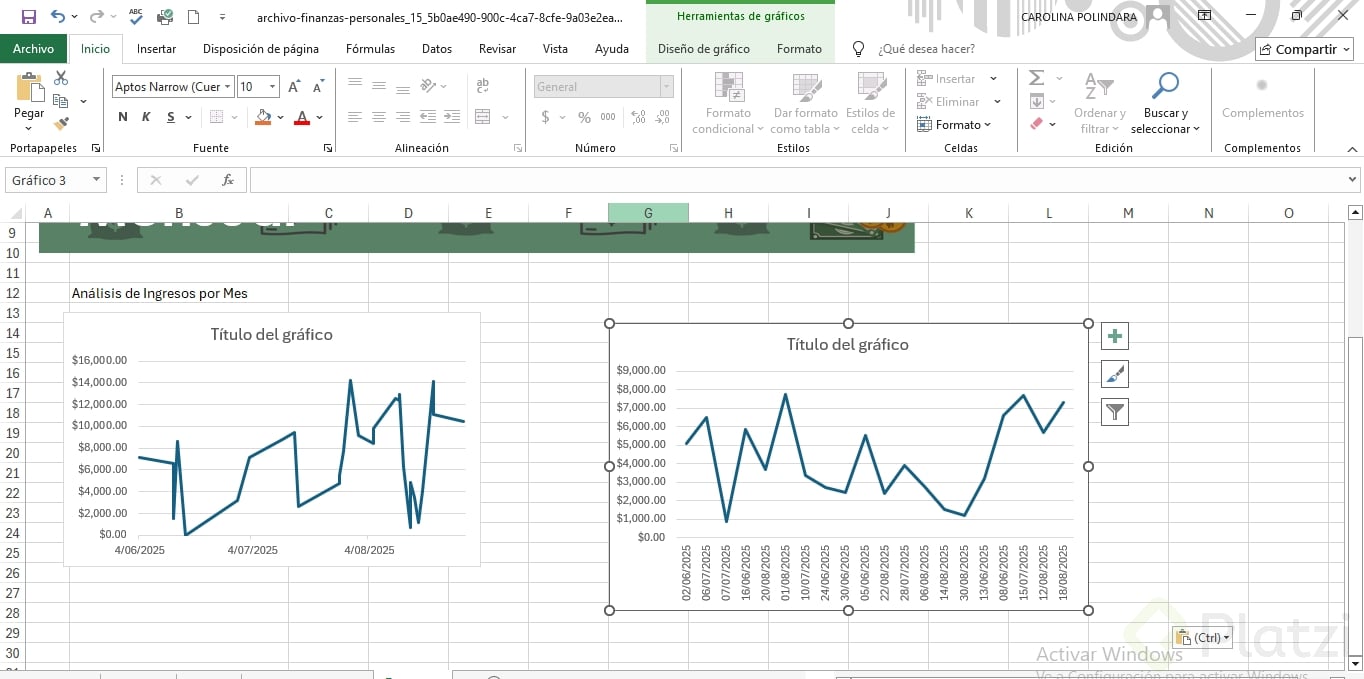
Task: Toggle bold N formatting
Action: click(x=123, y=117)
